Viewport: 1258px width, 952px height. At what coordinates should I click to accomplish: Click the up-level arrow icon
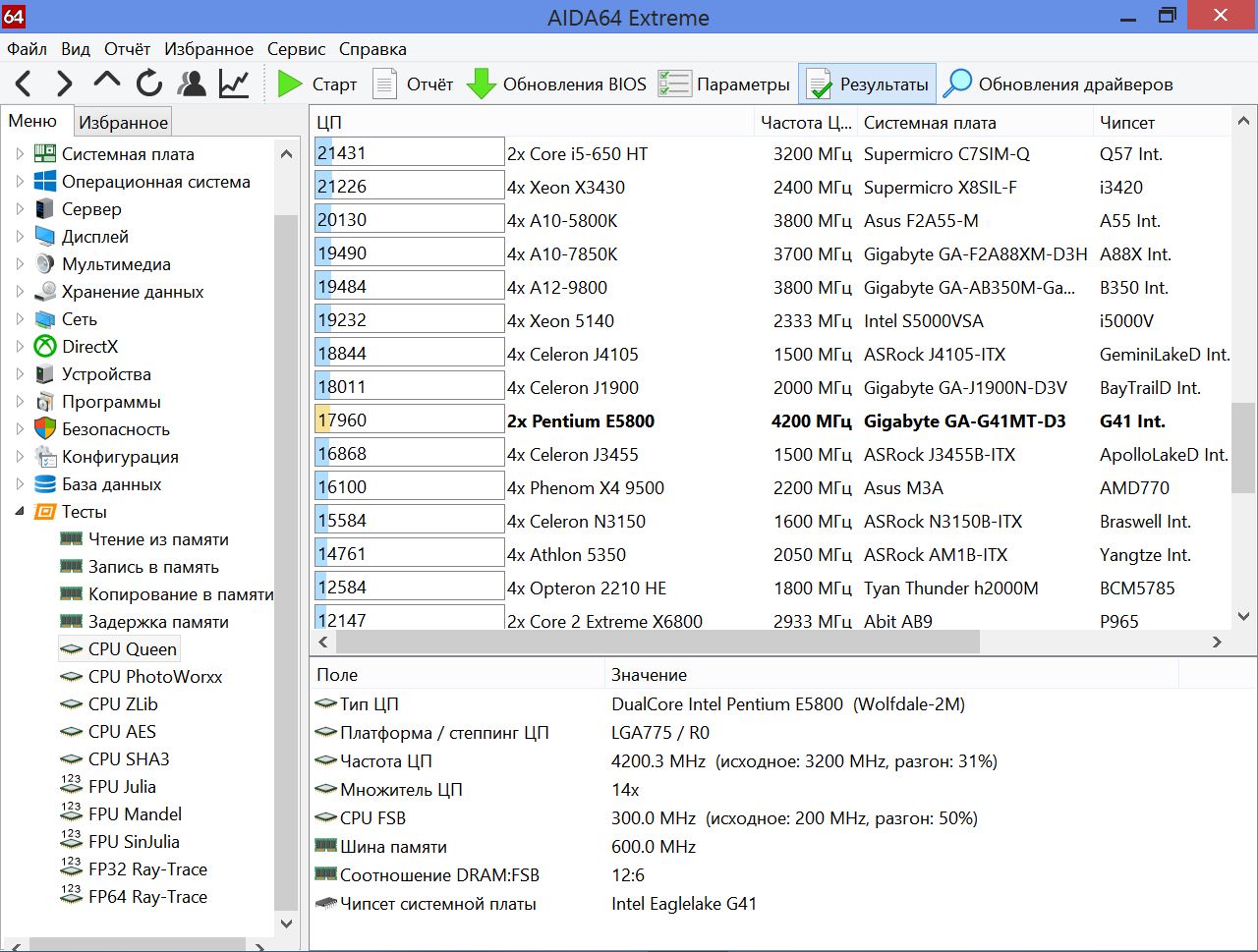click(x=107, y=83)
